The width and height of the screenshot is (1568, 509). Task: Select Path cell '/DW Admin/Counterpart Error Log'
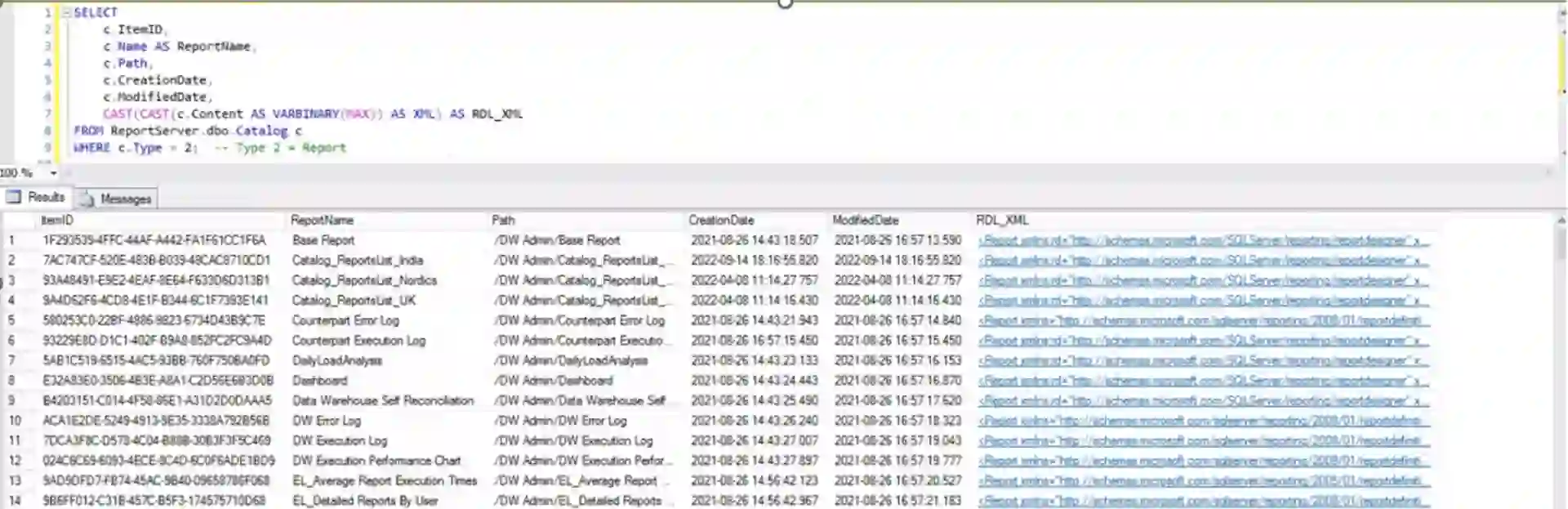(x=579, y=321)
